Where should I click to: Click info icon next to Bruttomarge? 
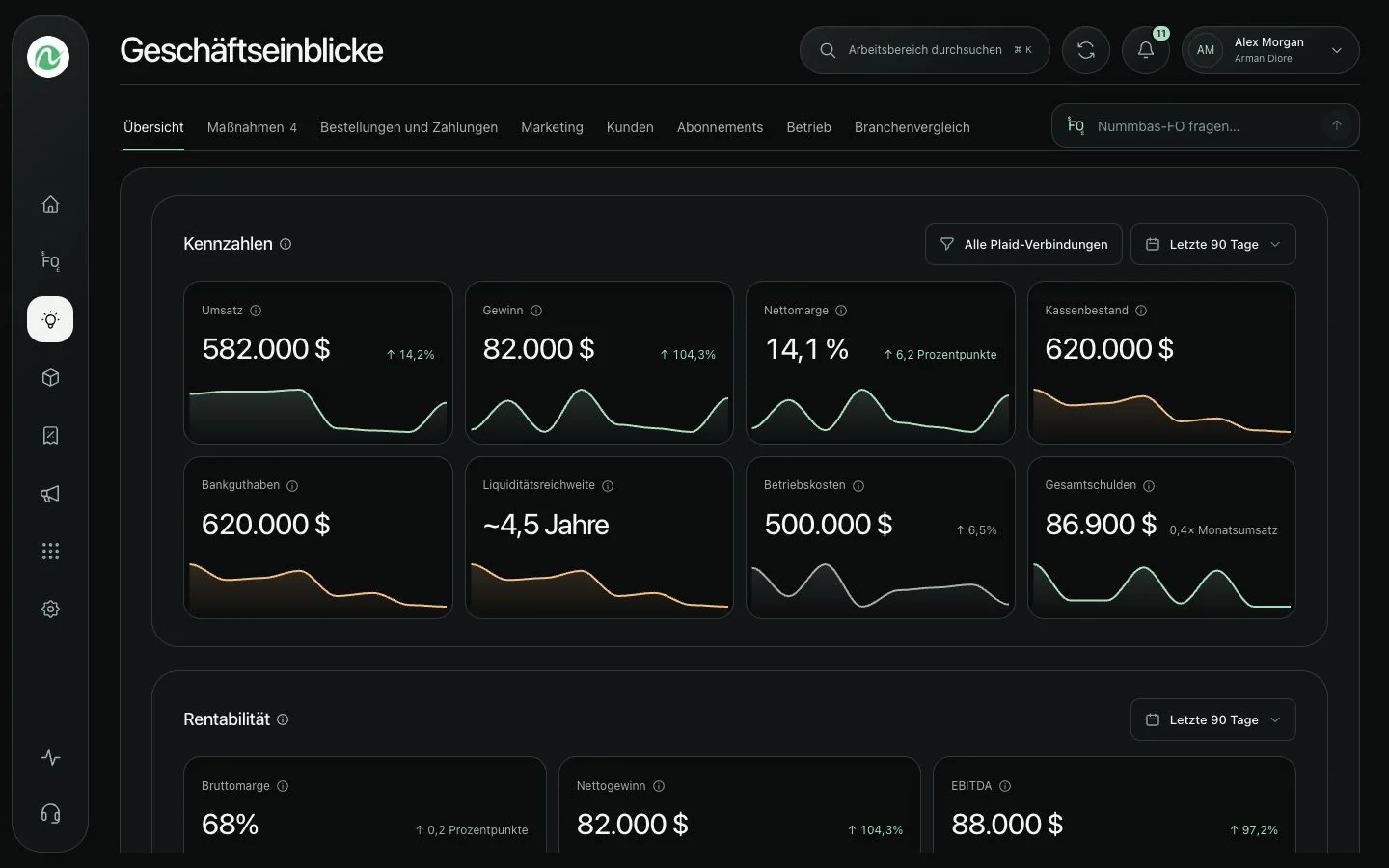tap(283, 786)
